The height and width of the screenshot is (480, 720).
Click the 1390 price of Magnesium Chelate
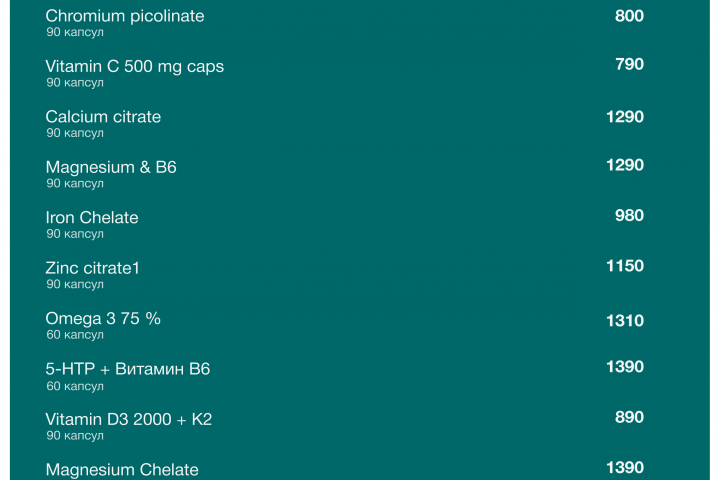(625, 467)
